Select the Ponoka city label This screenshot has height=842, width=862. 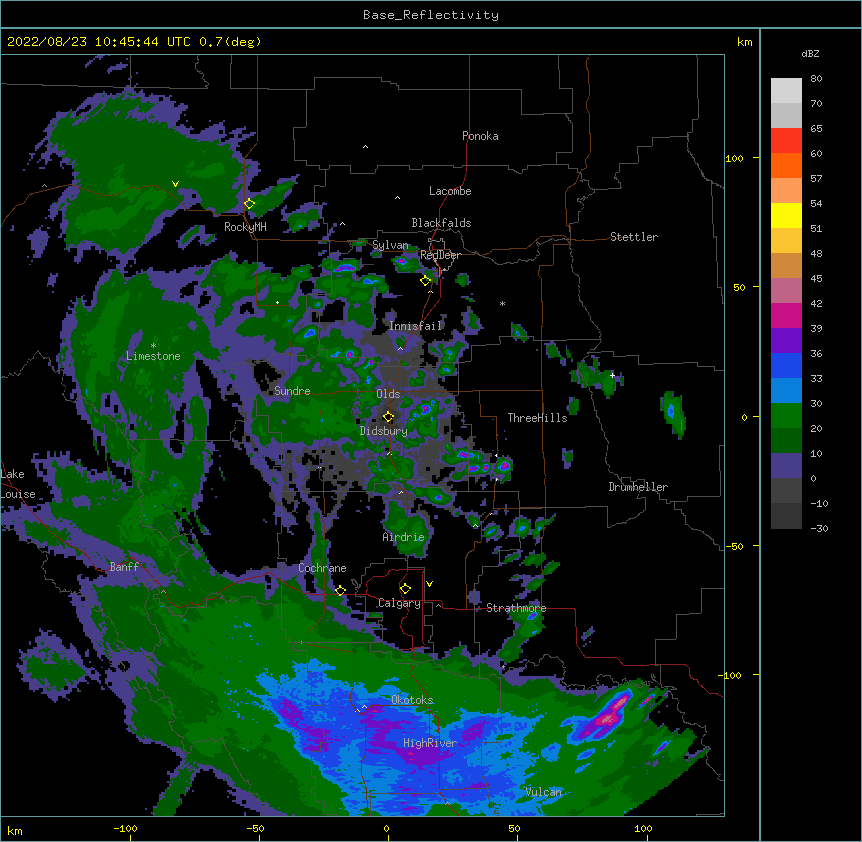pyautogui.click(x=480, y=136)
